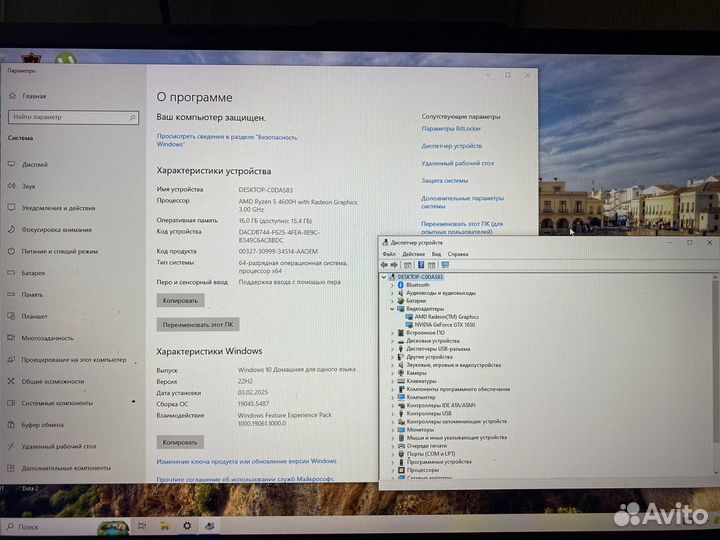The image size is (720, 540).
Task: Open Защита системы link
Action: pos(444,181)
